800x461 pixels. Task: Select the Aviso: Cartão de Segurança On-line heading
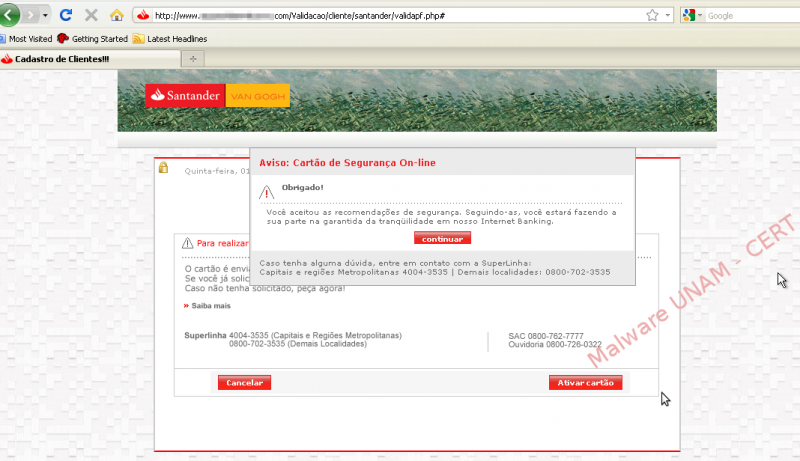point(347,163)
